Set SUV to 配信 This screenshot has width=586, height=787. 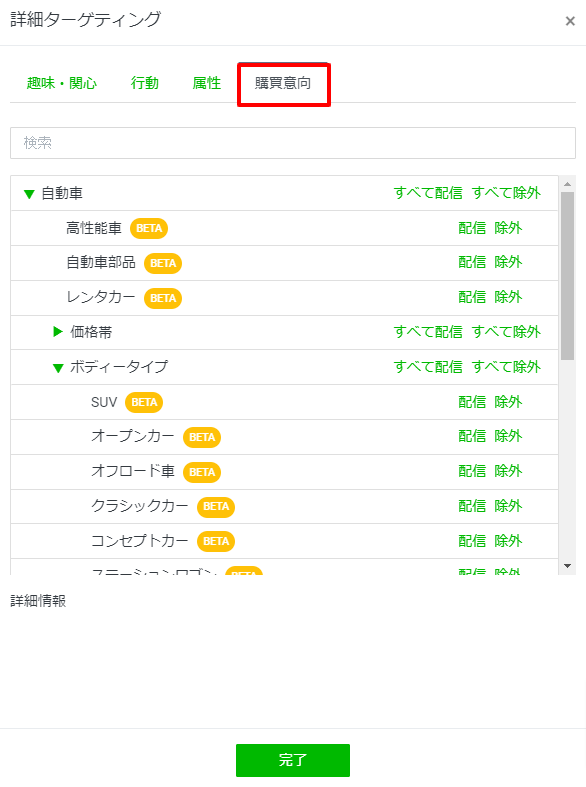(472, 402)
